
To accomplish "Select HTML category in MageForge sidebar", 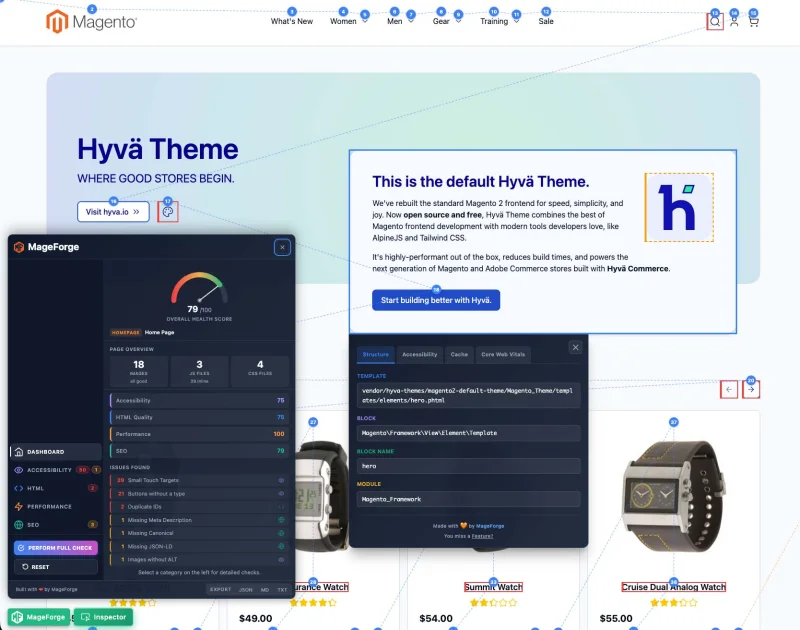I will tap(56, 488).
